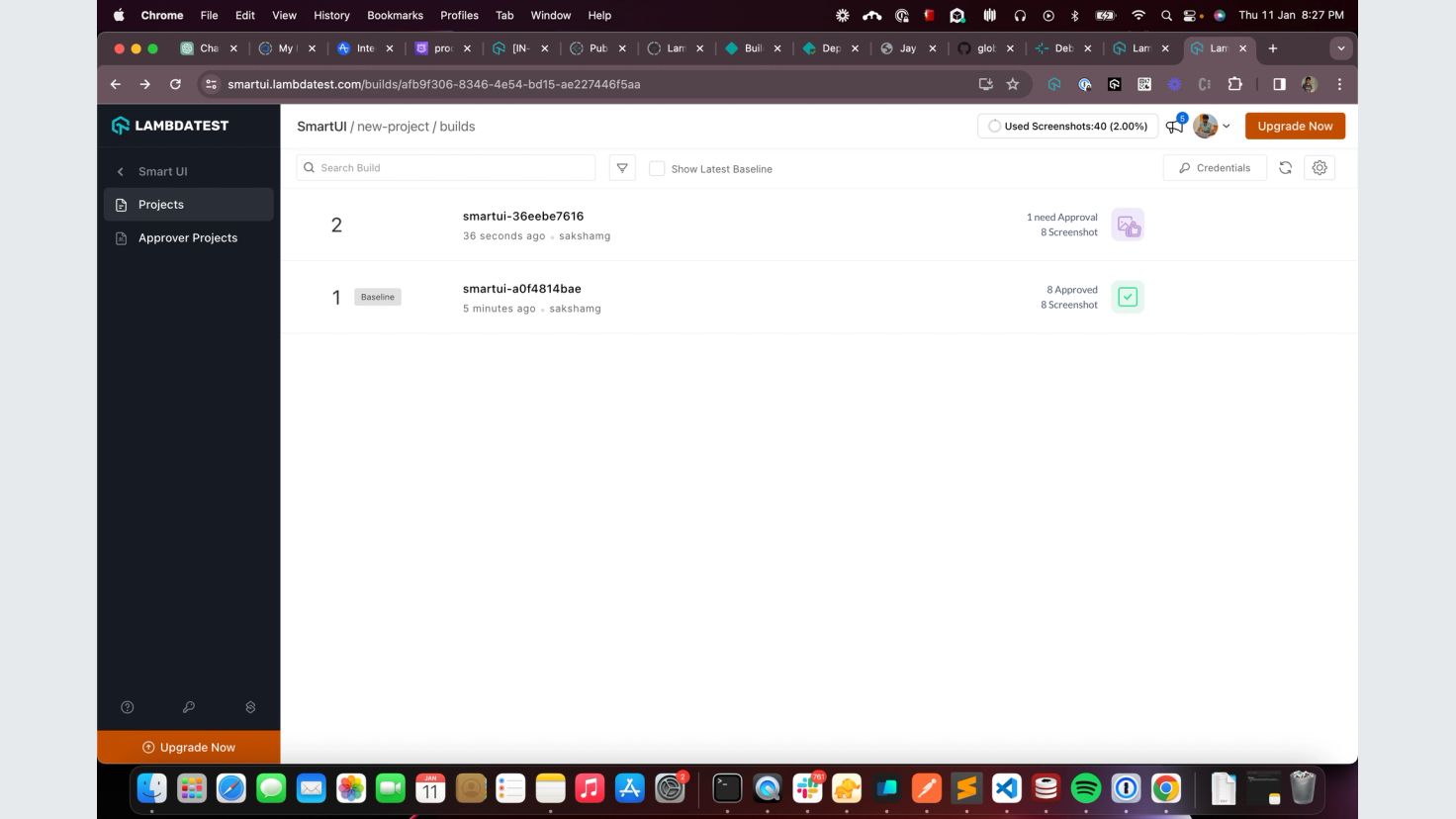Reload the page in Chrome
This screenshot has height=819, width=1456.
pos(175,84)
